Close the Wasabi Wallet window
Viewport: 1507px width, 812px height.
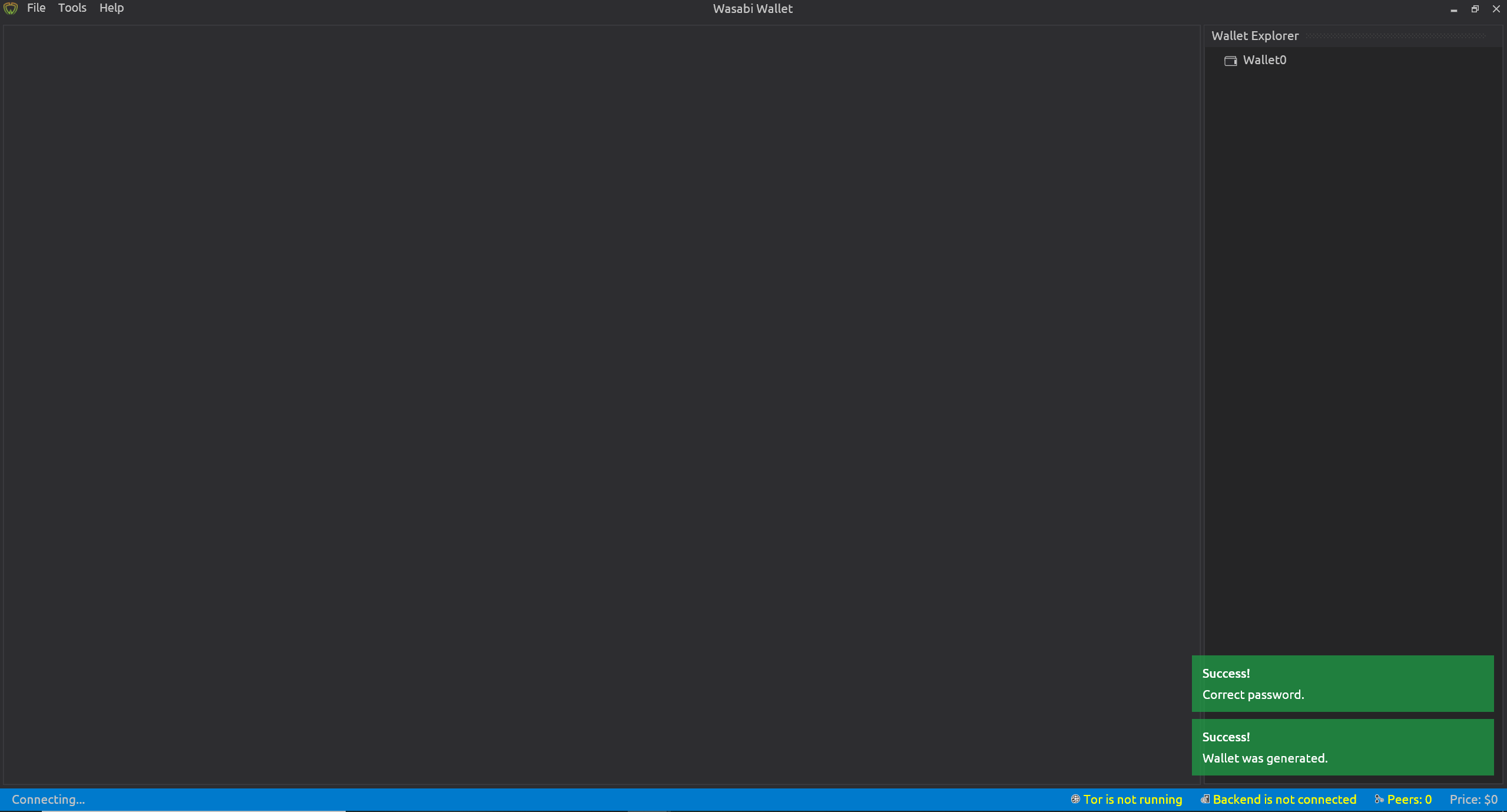pyautogui.click(x=1496, y=9)
